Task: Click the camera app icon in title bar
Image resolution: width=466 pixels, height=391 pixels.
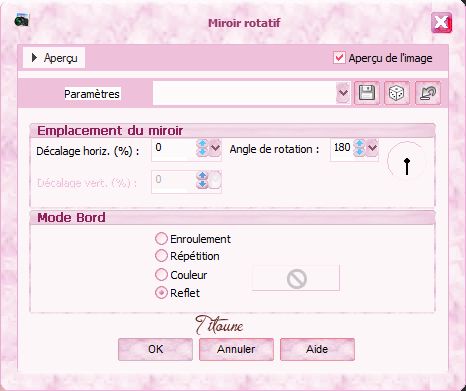Action: pos(22,20)
